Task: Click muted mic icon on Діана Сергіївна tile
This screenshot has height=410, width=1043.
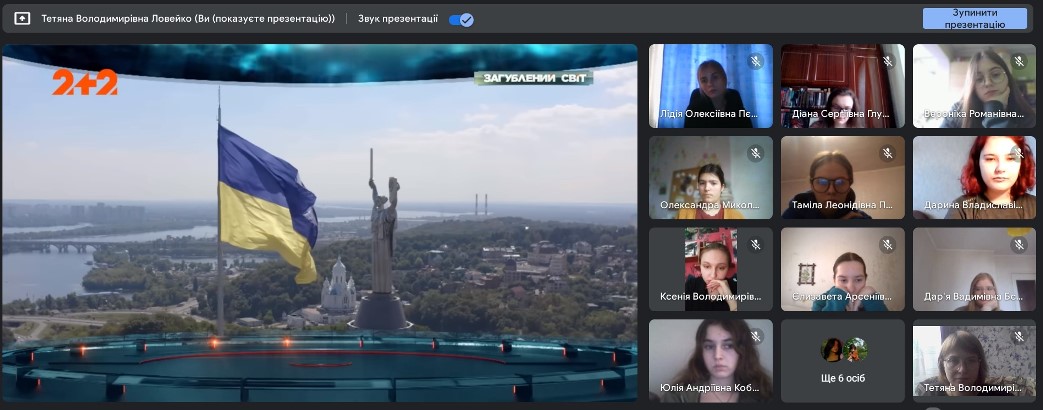Action: [x=888, y=61]
